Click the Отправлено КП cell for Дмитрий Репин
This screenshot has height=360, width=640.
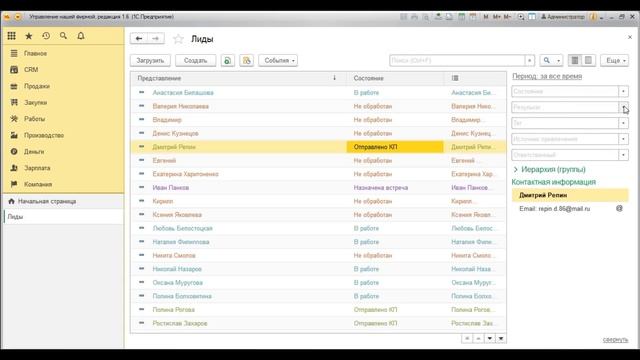point(395,147)
